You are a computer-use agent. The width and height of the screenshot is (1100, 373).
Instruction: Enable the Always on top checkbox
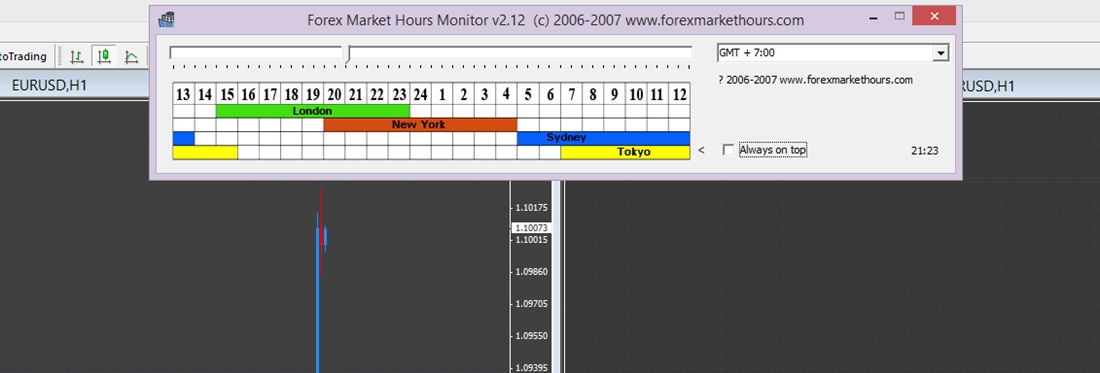coord(728,150)
